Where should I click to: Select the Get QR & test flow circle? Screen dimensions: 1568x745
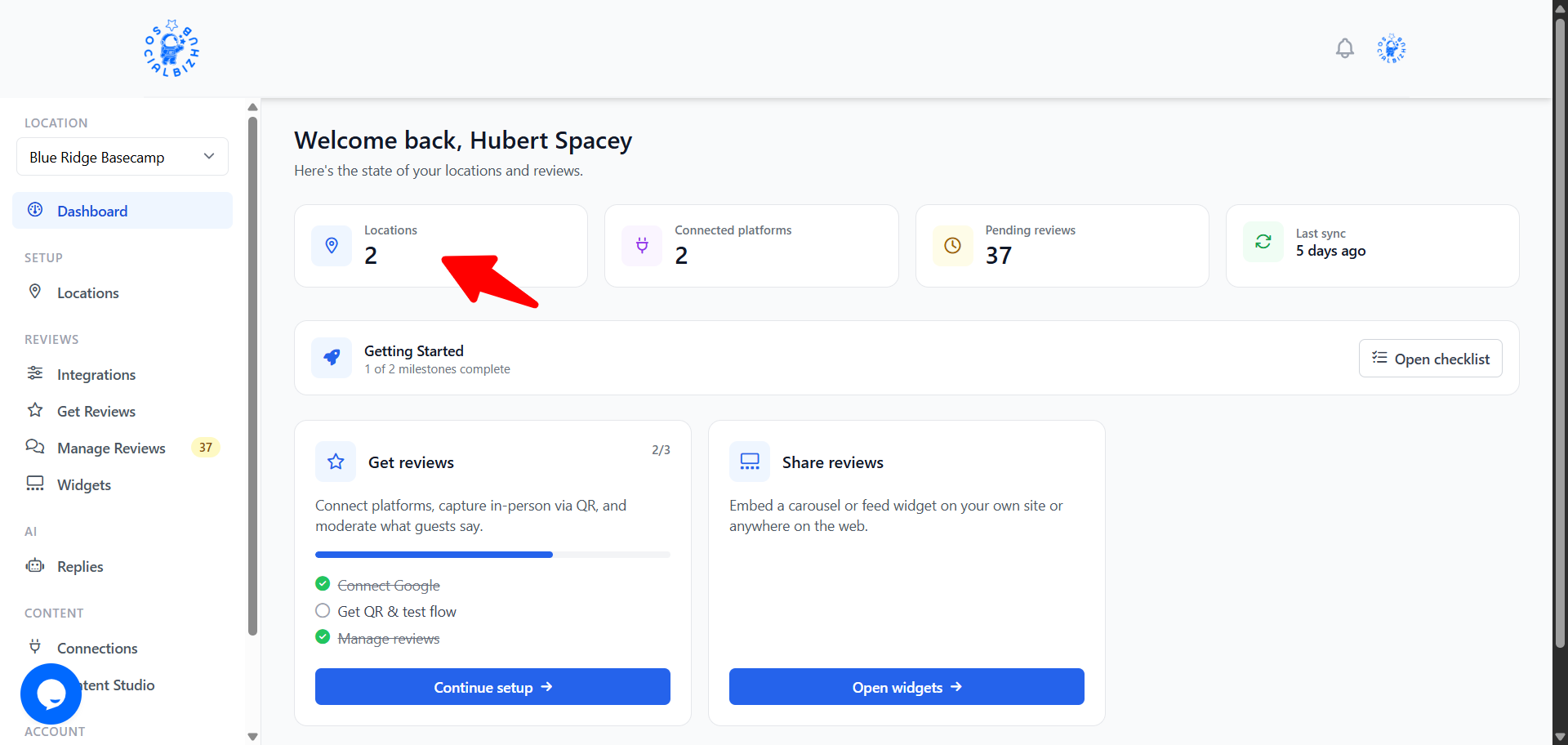tap(323, 610)
